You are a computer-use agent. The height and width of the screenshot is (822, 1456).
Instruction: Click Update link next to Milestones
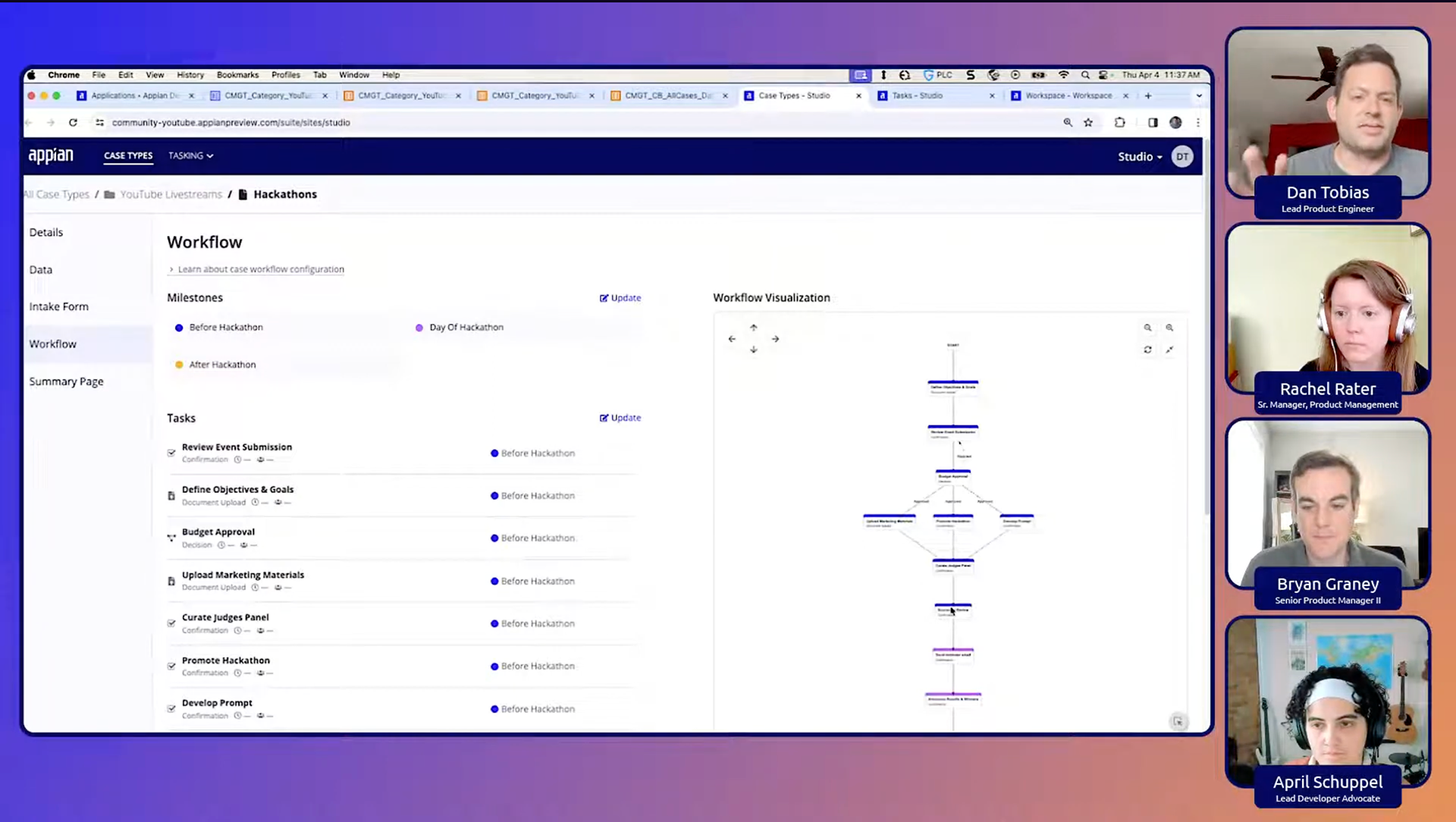[x=620, y=298]
